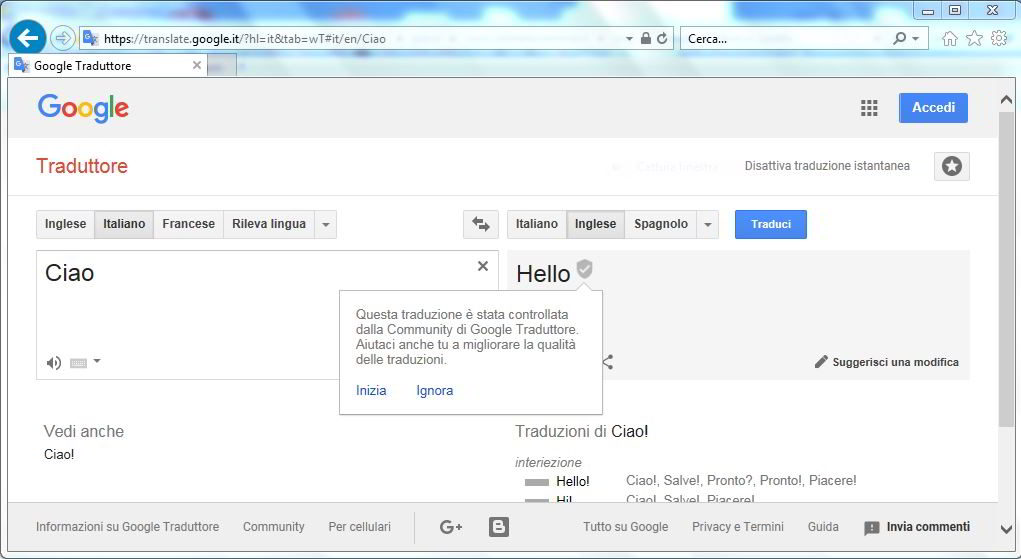Select Inglese as target language
This screenshot has width=1021, height=559.
point(595,224)
